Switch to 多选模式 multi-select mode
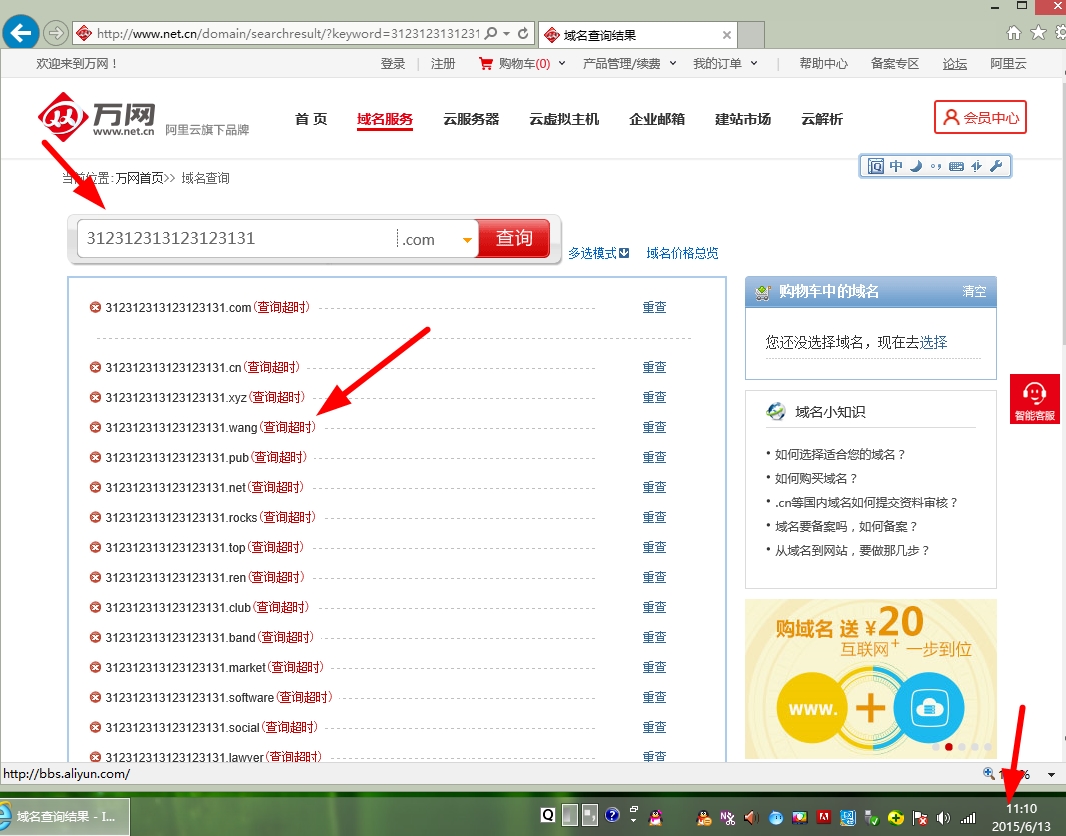The width and height of the screenshot is (1066, 836). tap(598, 253)
